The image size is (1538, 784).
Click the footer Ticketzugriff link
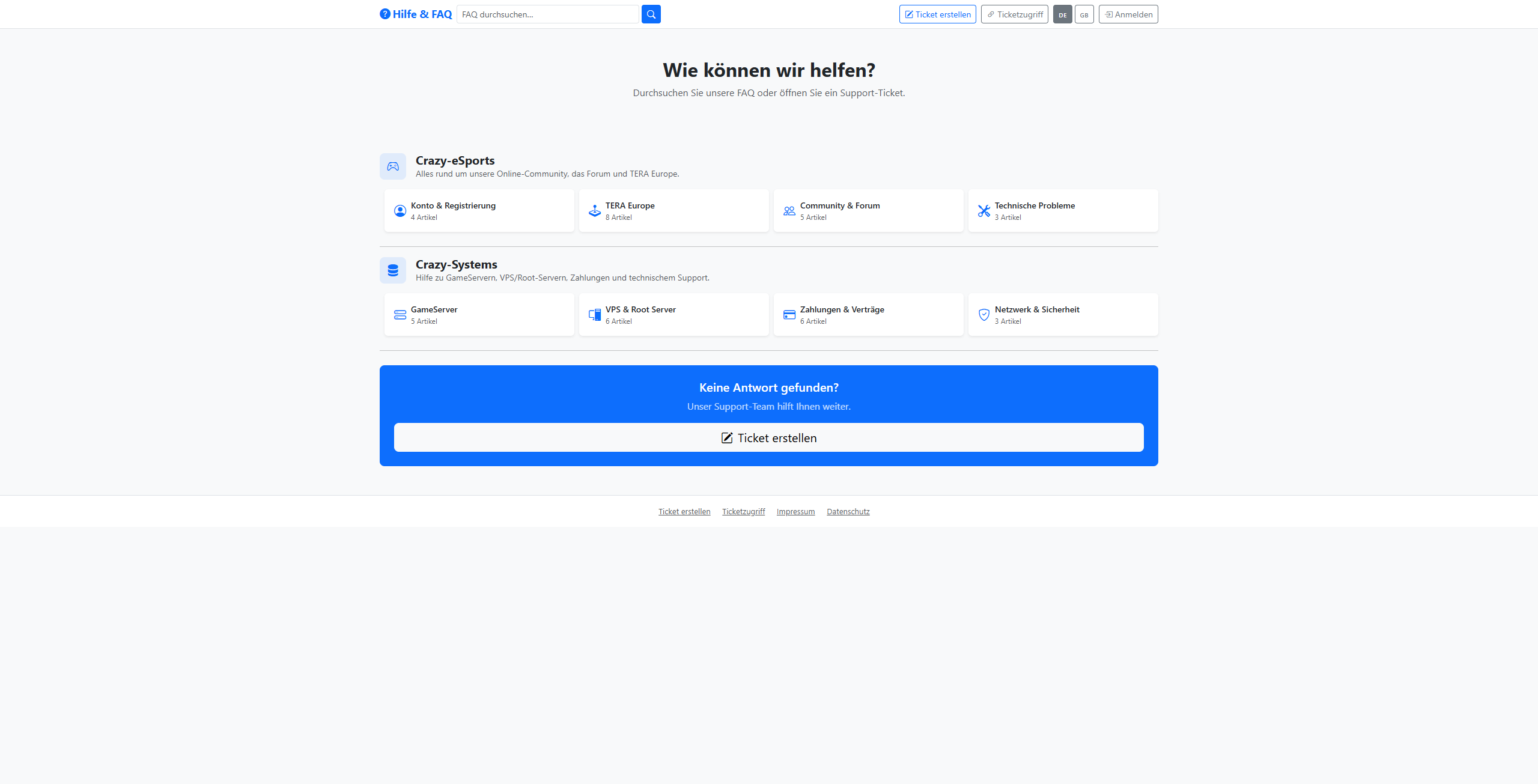point(744,512)
